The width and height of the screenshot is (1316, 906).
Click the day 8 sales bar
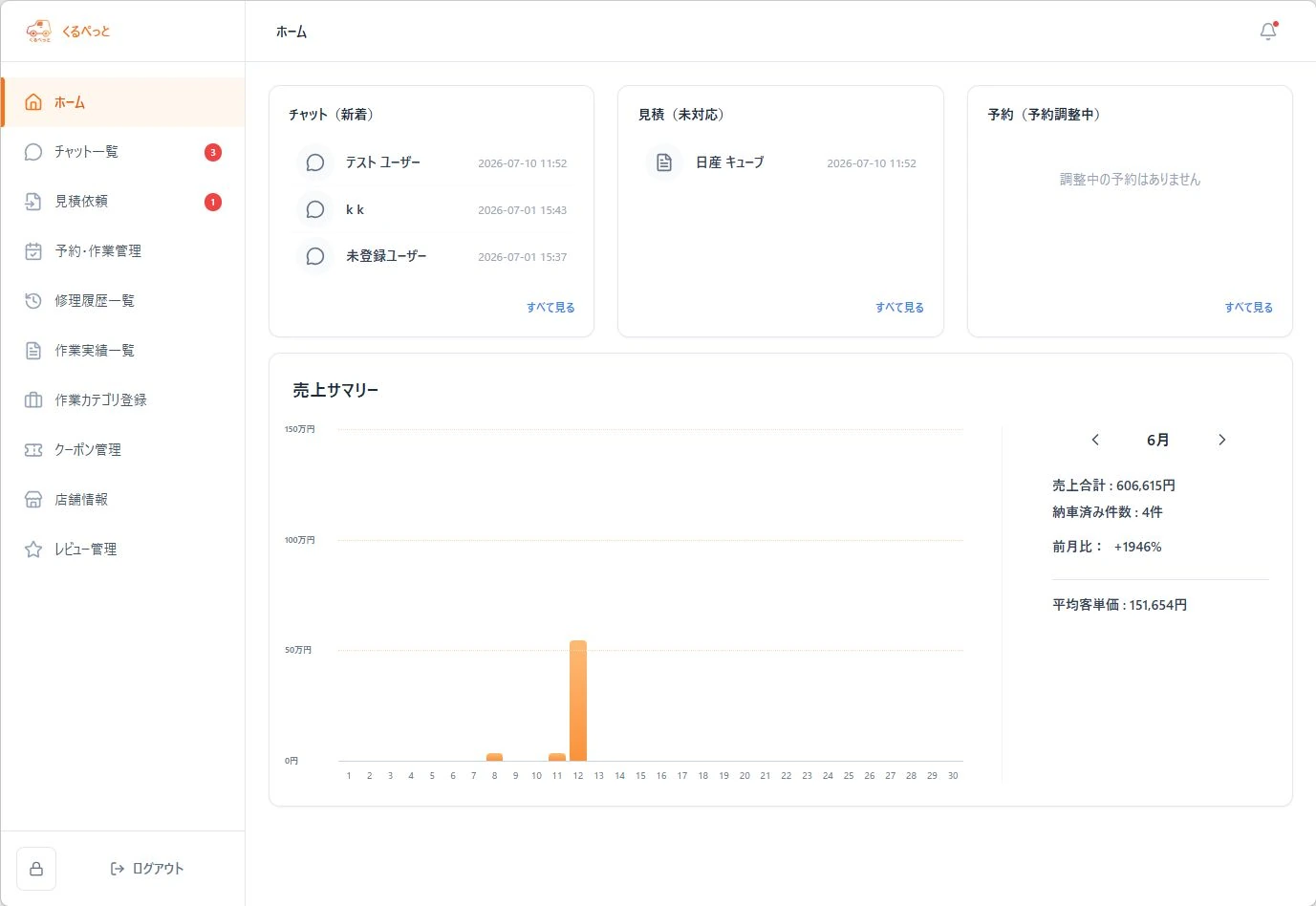pos(494,757)
